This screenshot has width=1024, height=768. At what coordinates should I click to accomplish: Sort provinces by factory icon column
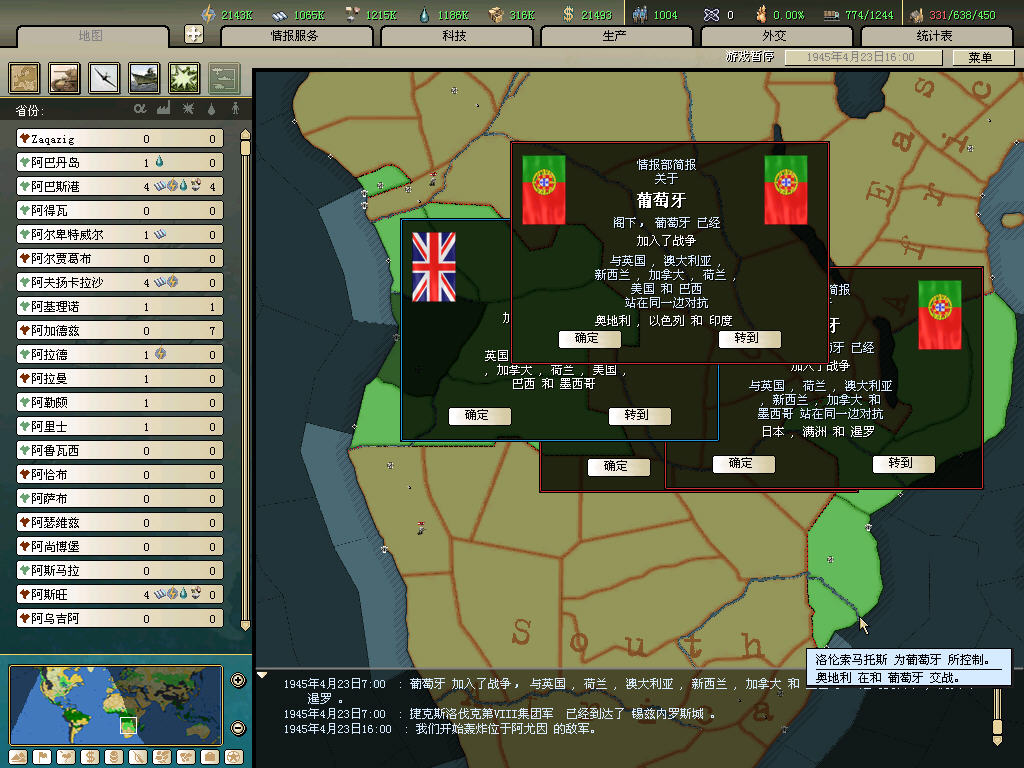[x=163, y=108]
